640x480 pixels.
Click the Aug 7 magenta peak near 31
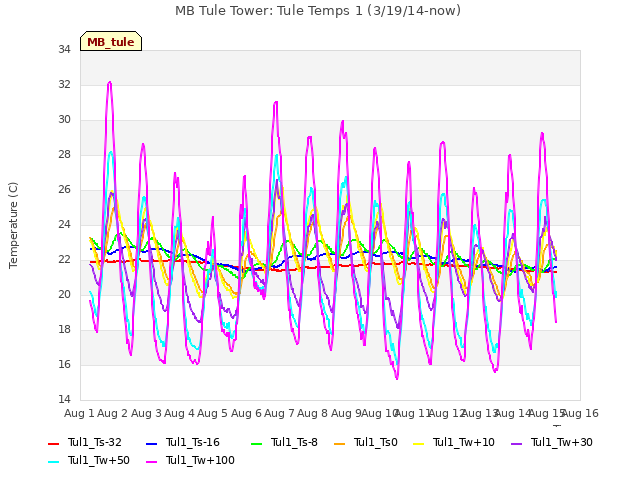tap(276, 102)
